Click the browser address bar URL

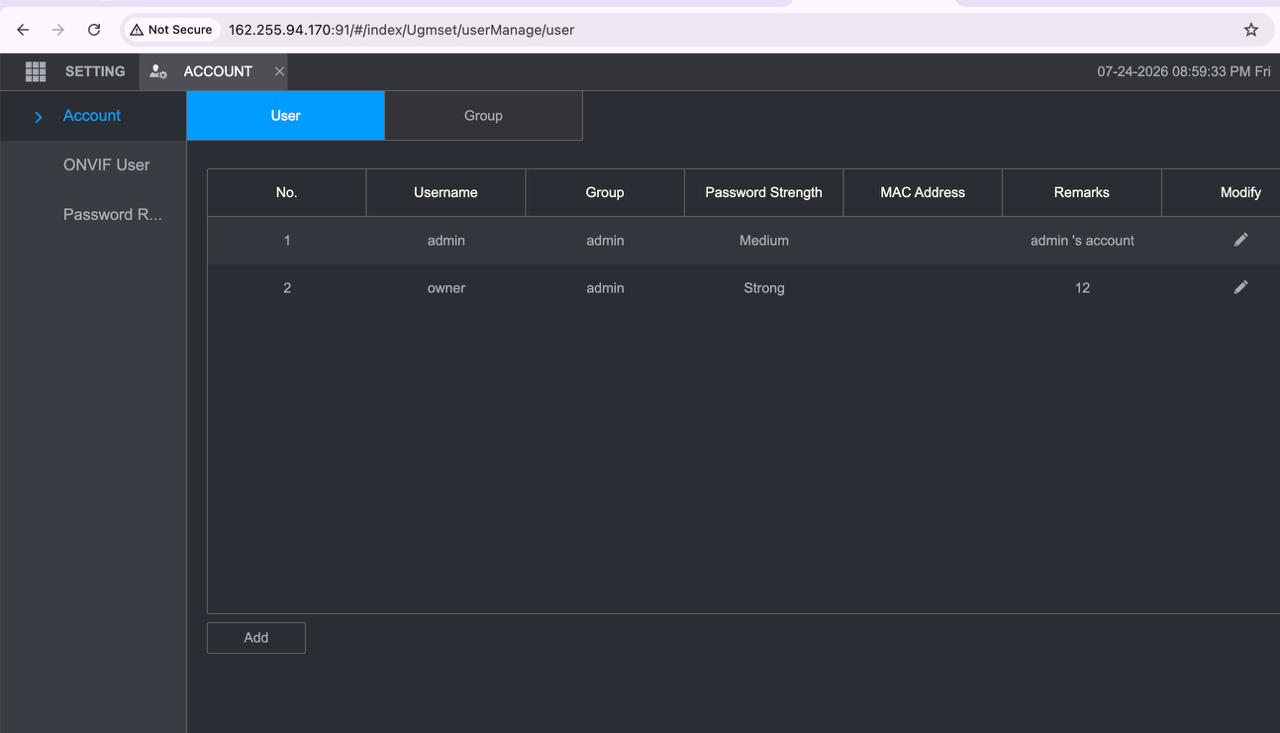tap(401, 30)
